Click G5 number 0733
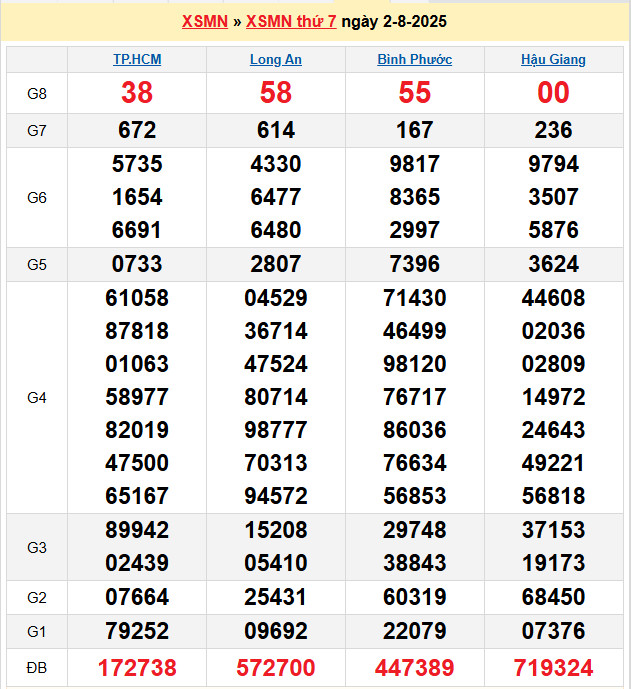Viewport: 631px width, 689px height. point(137,264)
